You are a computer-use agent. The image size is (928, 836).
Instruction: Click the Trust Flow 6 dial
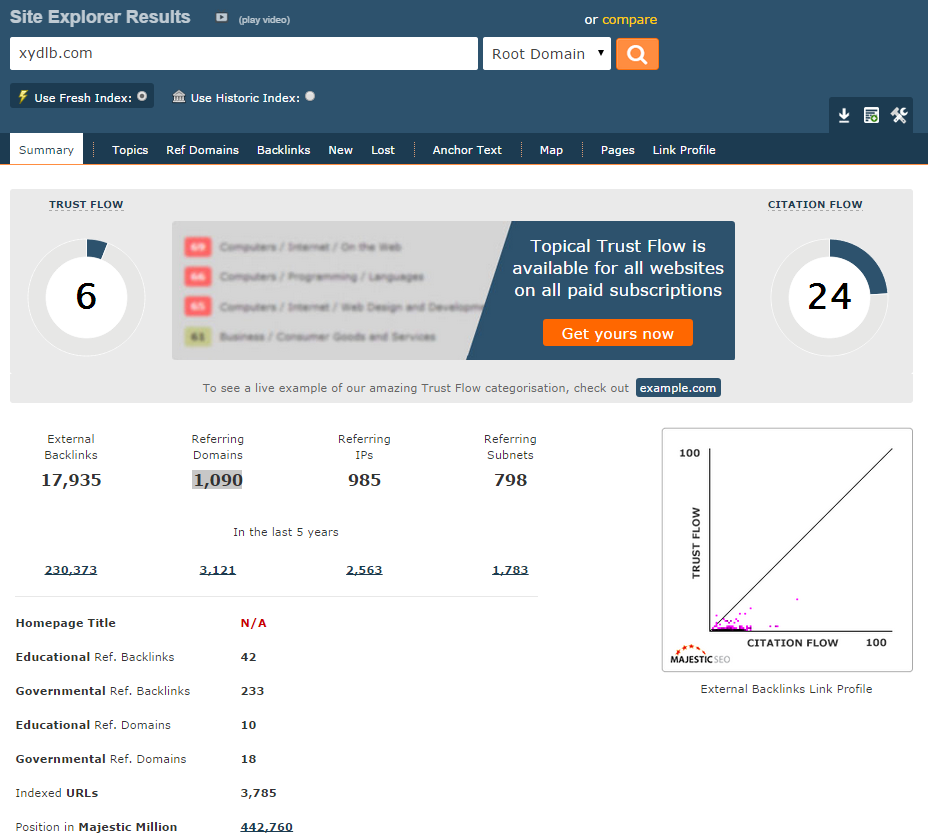coord(86,297)
